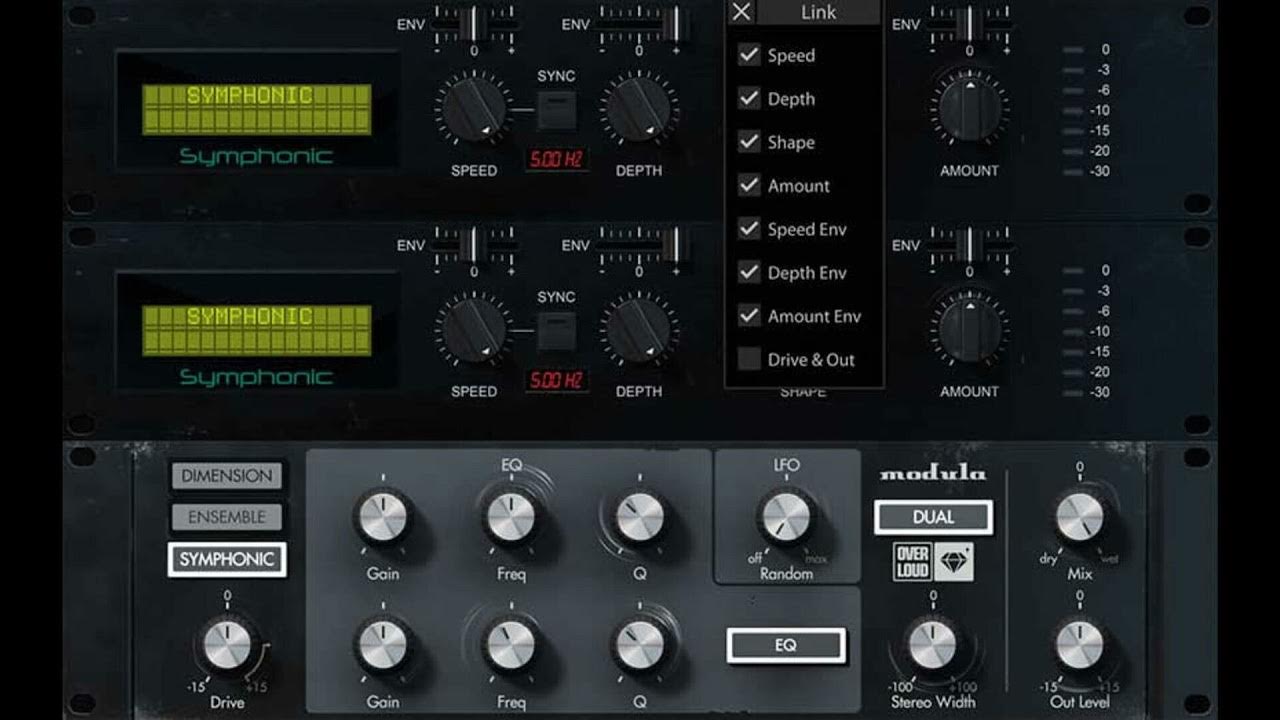Uncheck the Amount link checkbox

(x=749, y=185)
